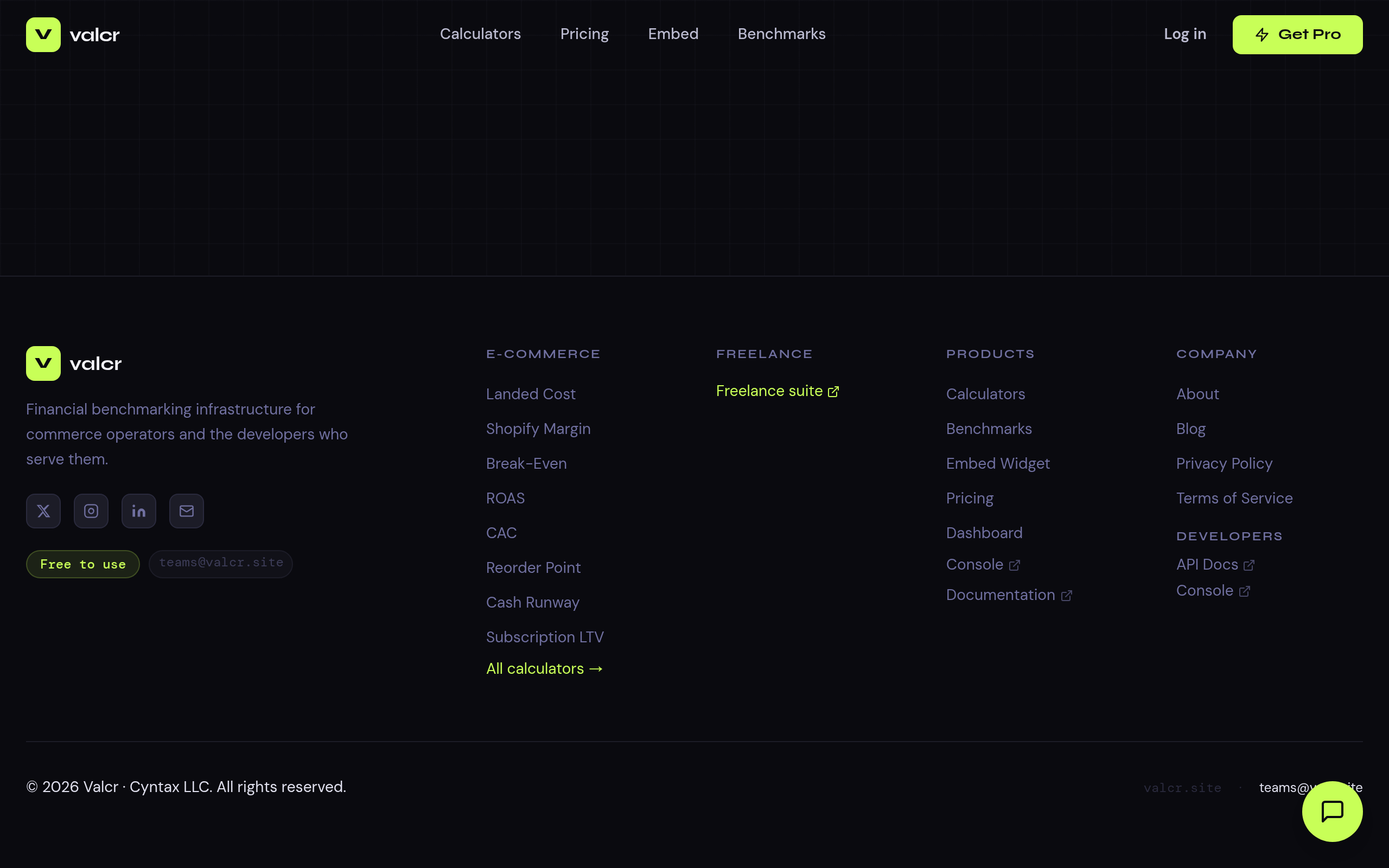Open the CAC calculator link
The image size is (1389, 868).
point(501,533)
